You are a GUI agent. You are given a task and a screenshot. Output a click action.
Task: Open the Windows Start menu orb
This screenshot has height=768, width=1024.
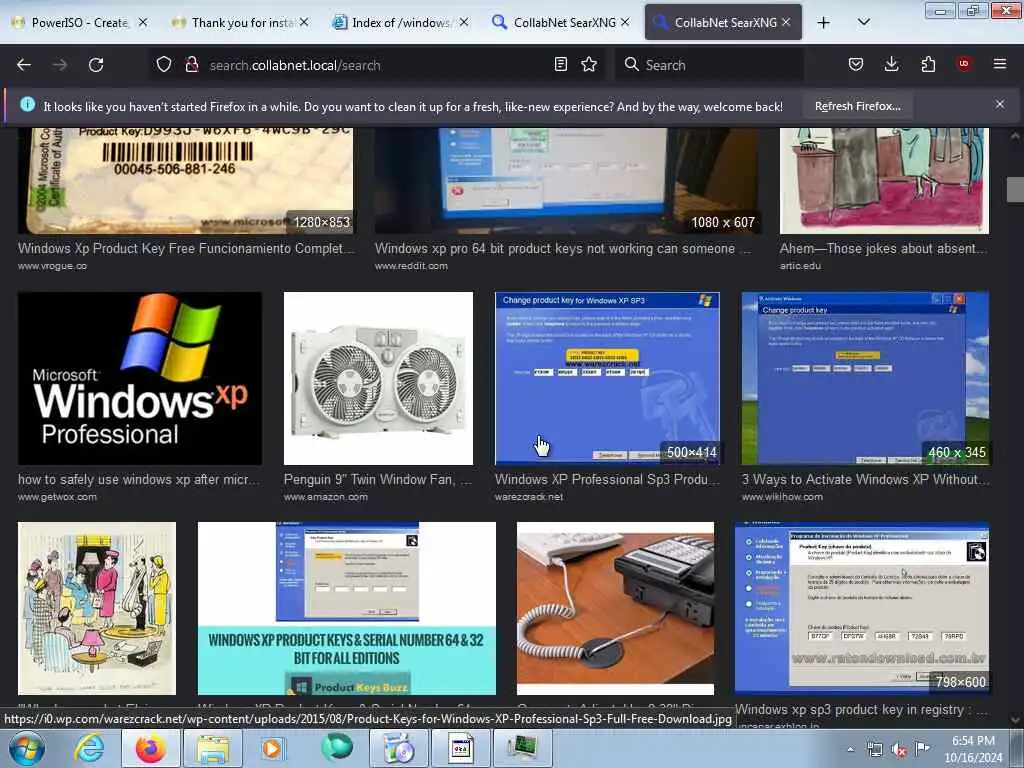25,748
